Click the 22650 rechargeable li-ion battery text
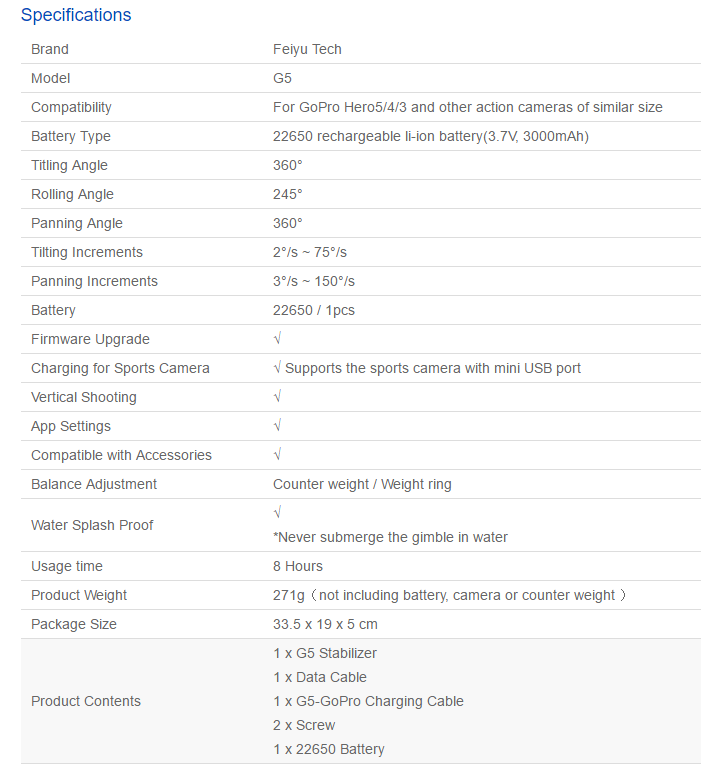701x769 pixels. click(x=431, y=136)
